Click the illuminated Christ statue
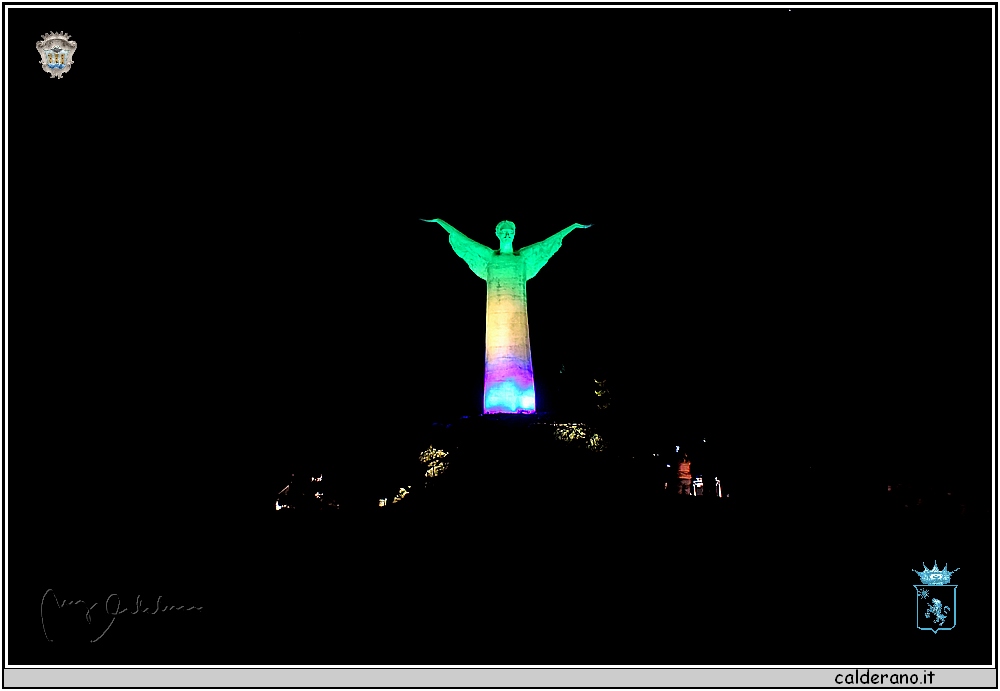 click(506, 316)
